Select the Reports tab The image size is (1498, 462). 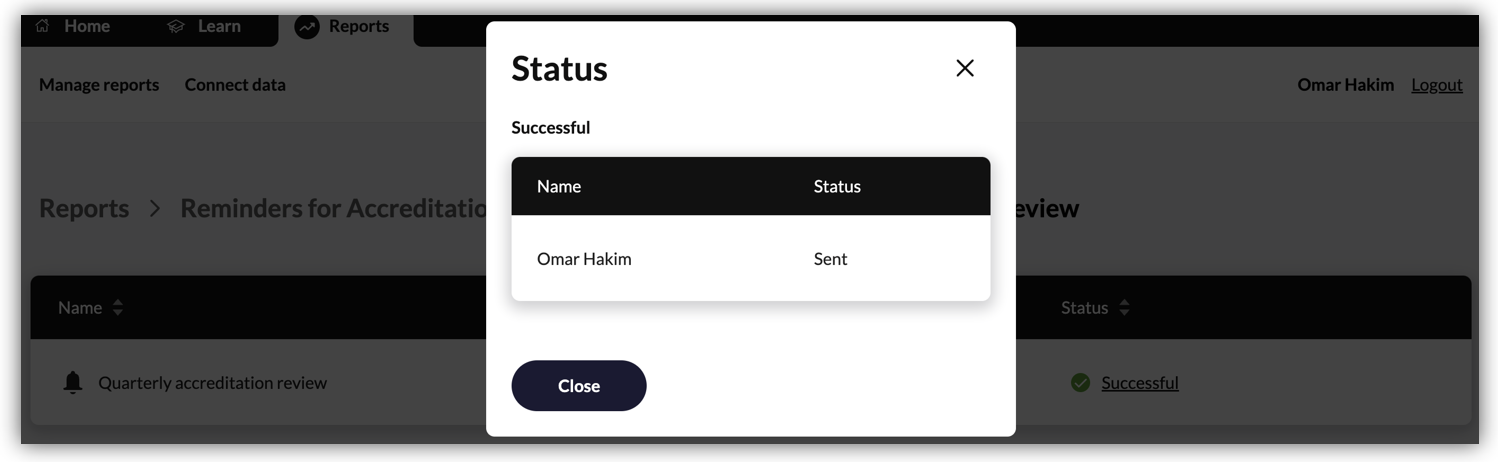tap(343, 26)
